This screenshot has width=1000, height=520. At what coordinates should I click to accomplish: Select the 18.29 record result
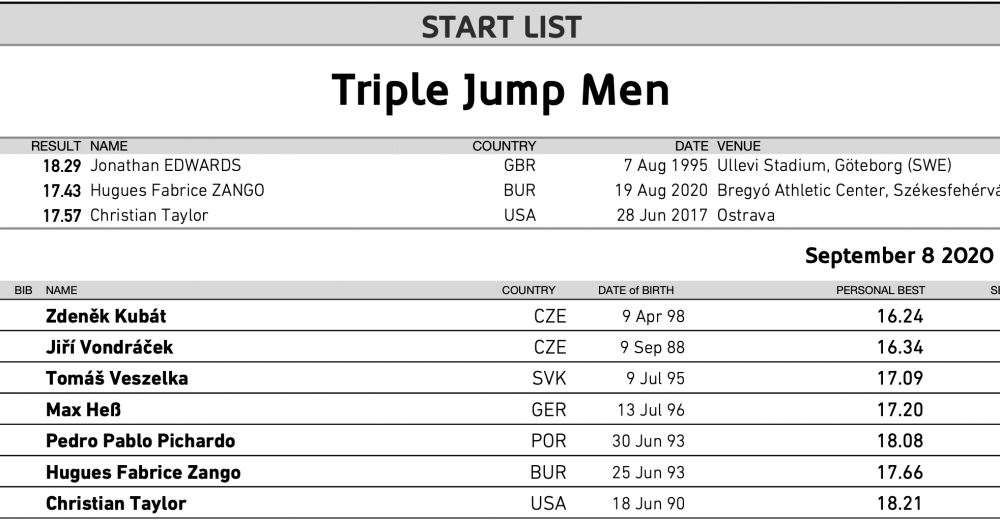pos(62,166)
